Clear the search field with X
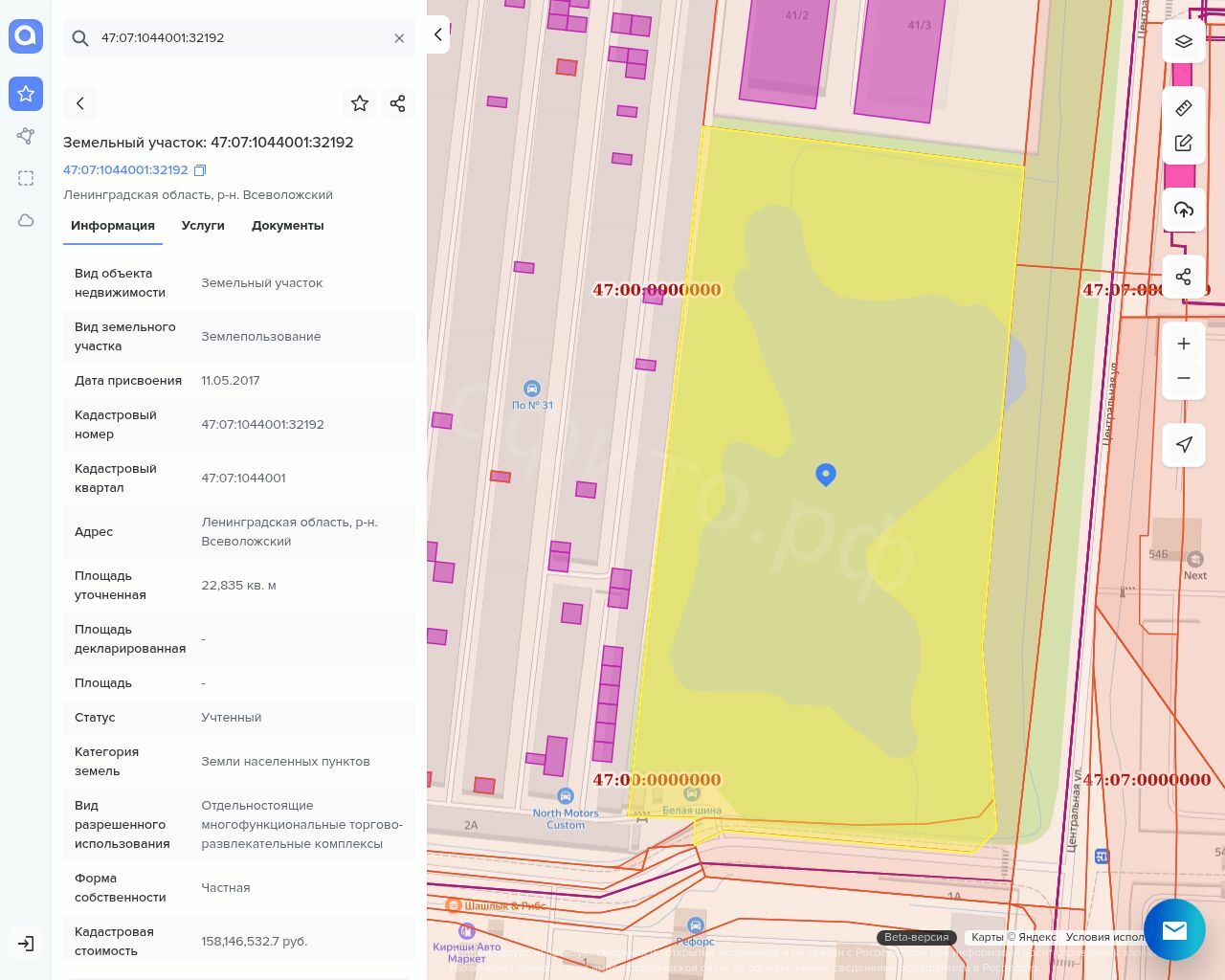Screen dimensions: 1225x980 399,38
